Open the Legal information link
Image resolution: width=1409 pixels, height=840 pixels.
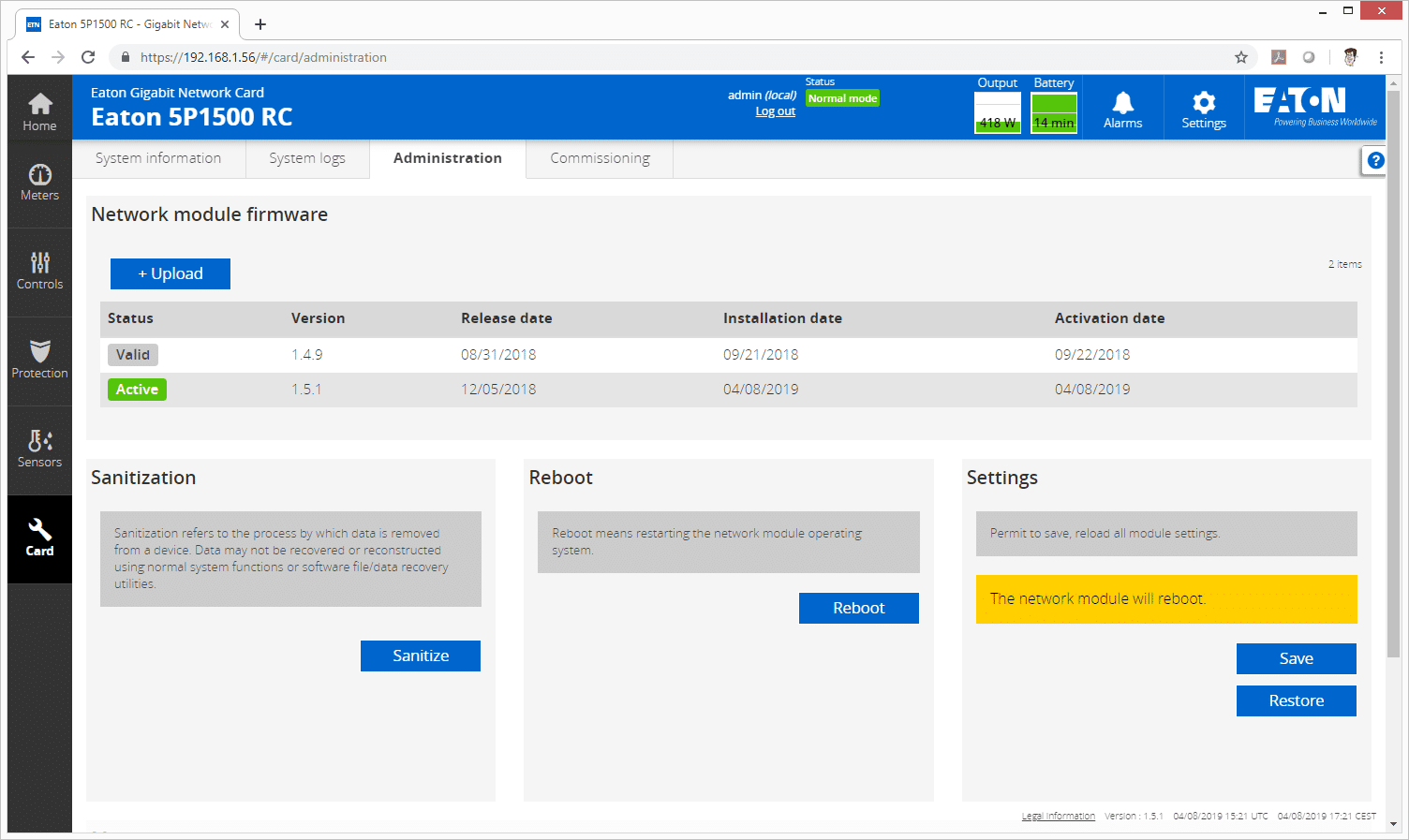(x=1059, y=816)
